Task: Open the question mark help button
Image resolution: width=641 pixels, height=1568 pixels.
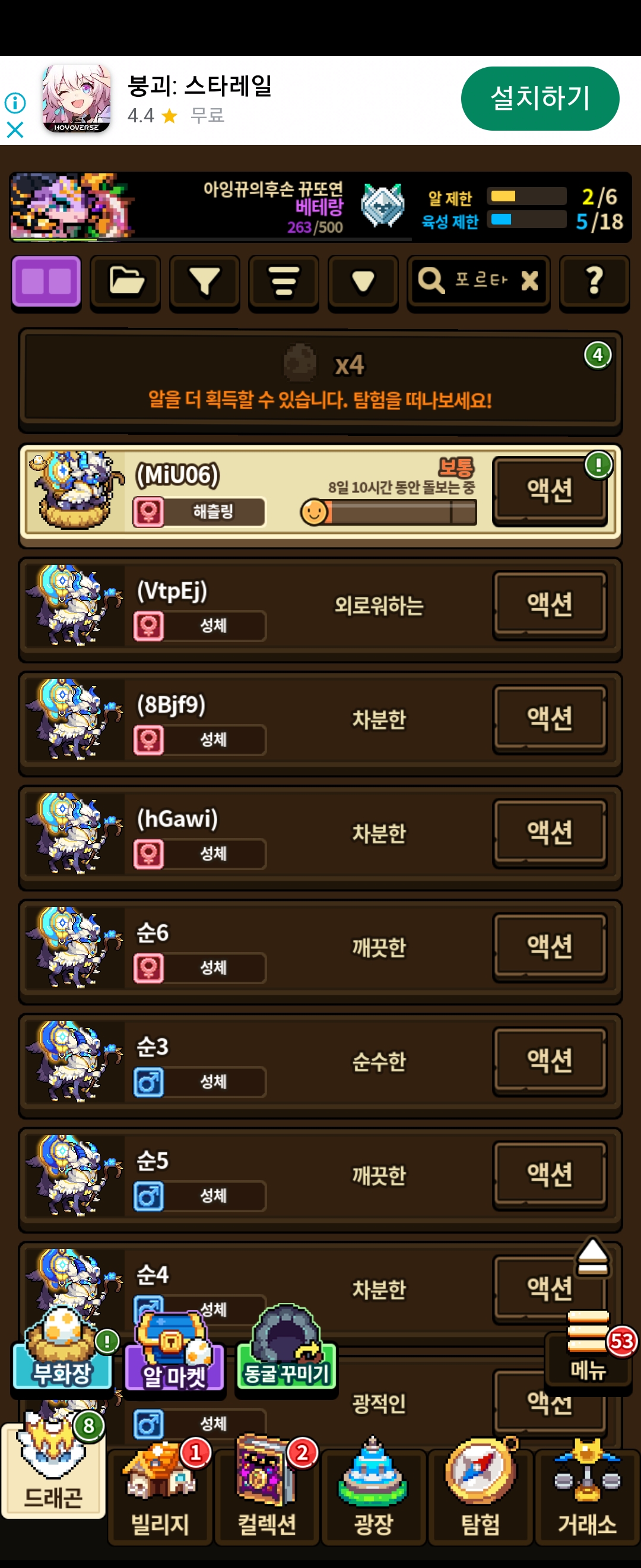Action: (594, 282)
